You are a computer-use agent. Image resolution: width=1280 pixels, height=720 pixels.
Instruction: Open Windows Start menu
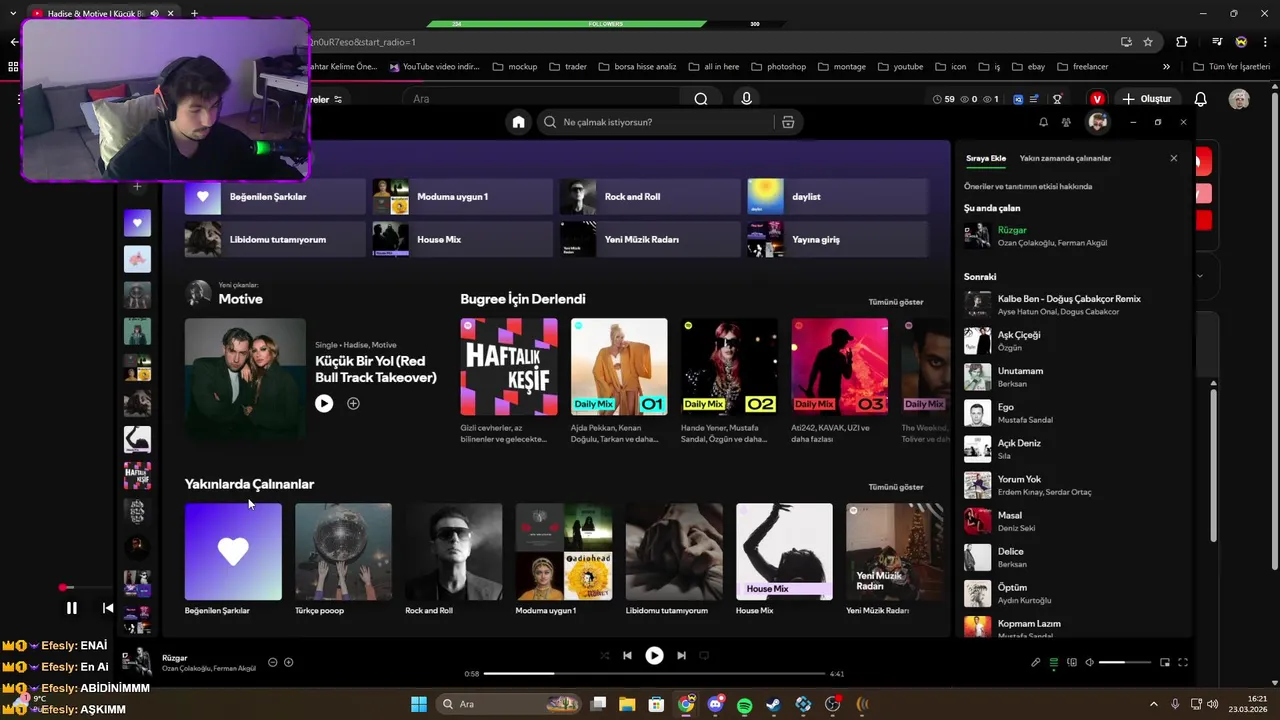pos(419,705)
